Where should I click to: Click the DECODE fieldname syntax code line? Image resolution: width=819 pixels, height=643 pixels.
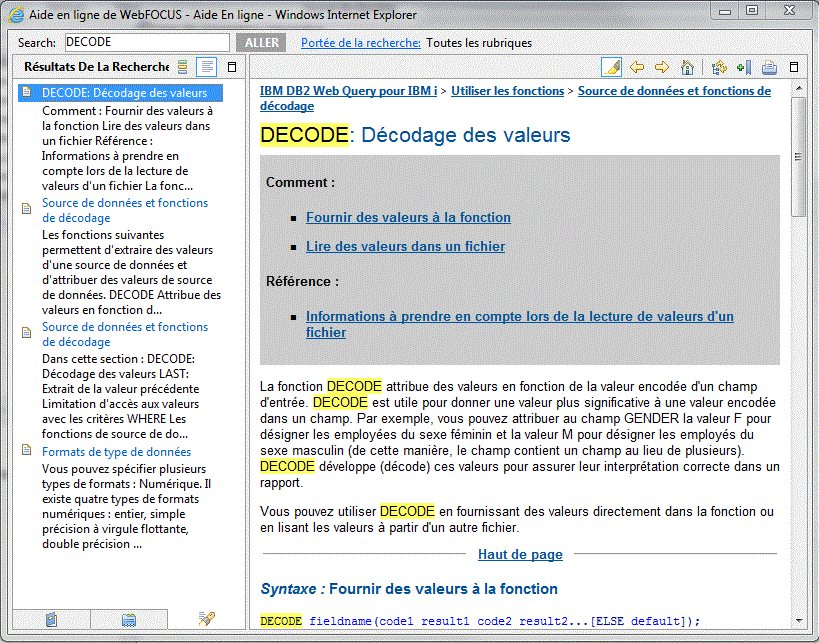pyautogui.click(x=479, y=621)
